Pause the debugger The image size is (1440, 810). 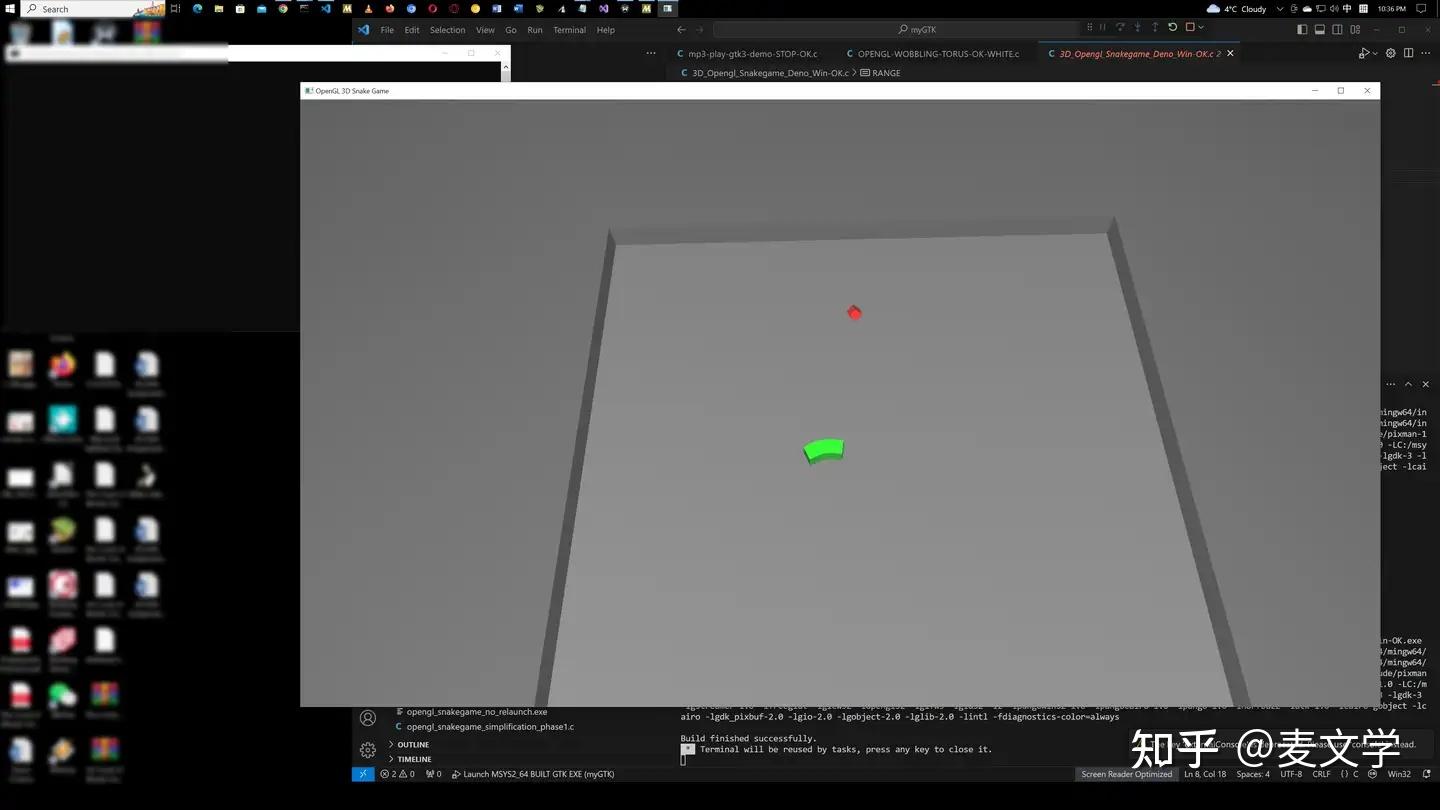[1103, 28]
